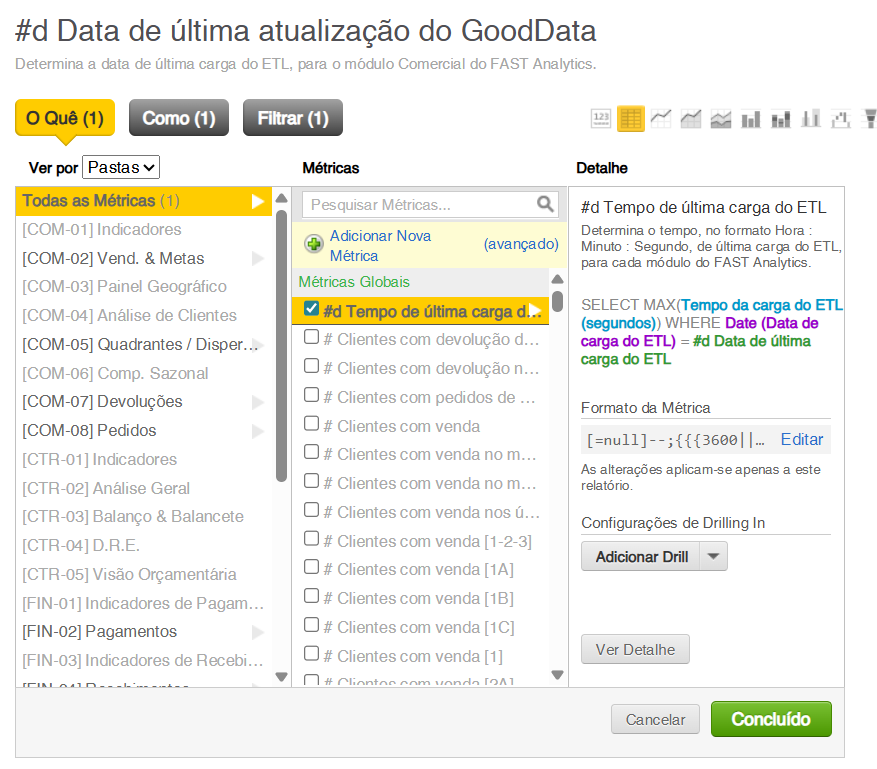Choose the bar chart icon

(x=750, y=119)
